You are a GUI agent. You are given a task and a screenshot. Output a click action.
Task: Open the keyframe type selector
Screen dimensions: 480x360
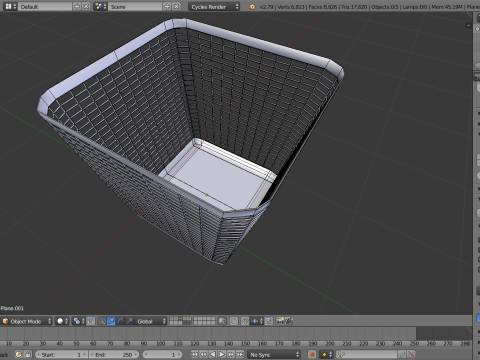[326, 354]
